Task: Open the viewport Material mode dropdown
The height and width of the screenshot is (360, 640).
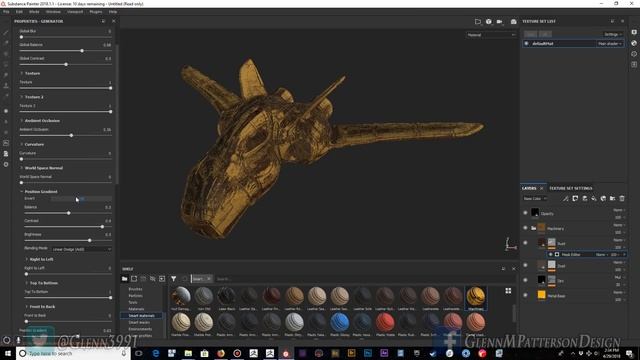Action: click(491, 35)
